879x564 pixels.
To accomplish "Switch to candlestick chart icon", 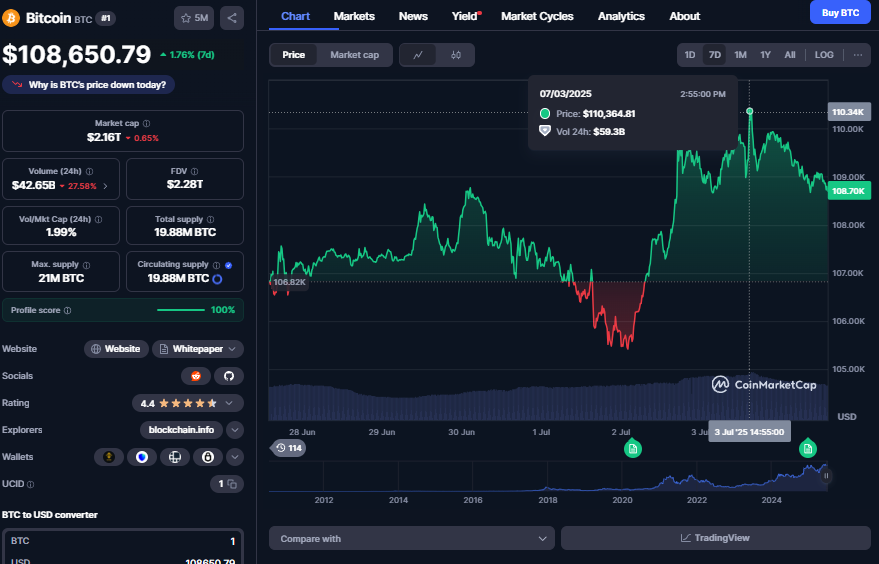I will point(456,55).
